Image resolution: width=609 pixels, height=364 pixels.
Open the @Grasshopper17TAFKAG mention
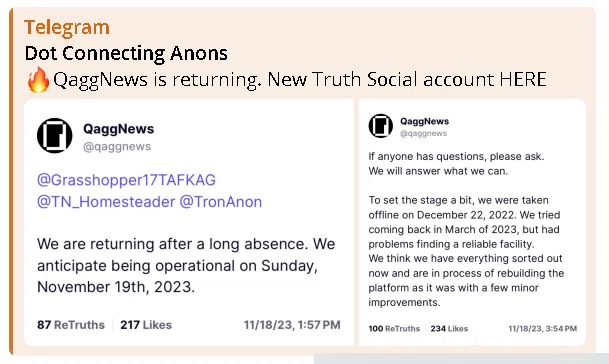pyautogui.click(x=126, y=180)
